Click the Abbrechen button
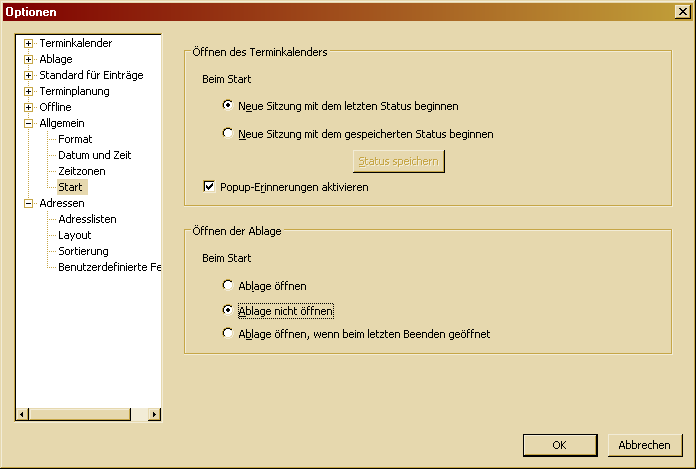696x469 pixels. pyautogui.click(x=644, y=445)
